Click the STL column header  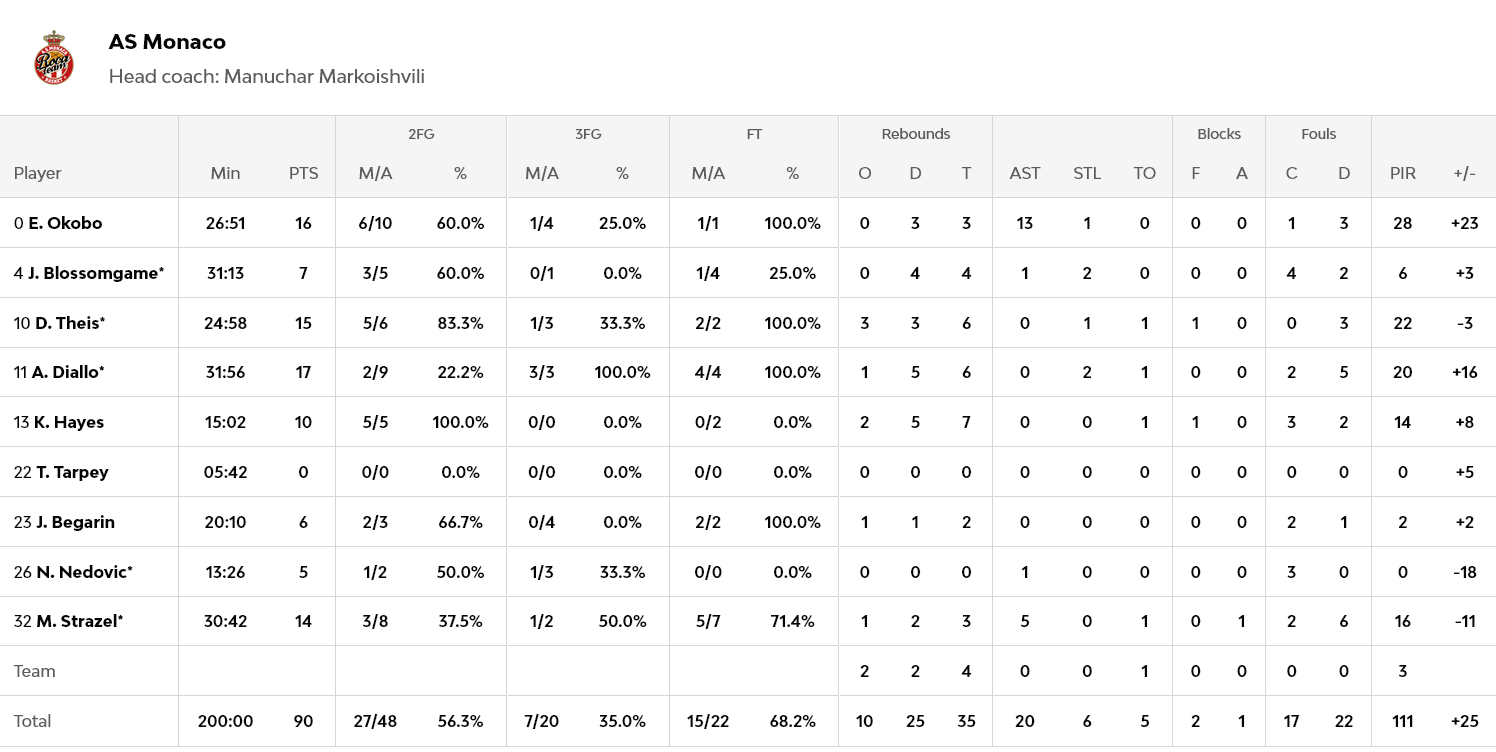[1086, 173]
